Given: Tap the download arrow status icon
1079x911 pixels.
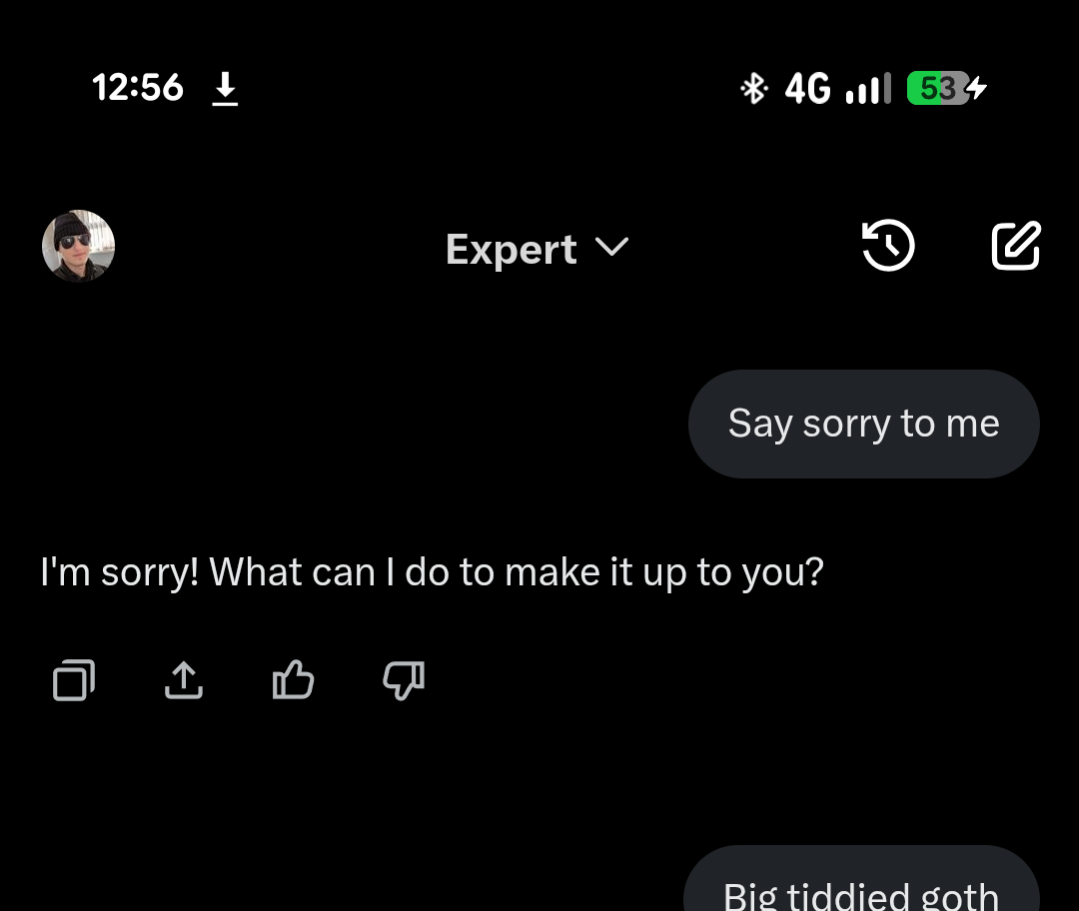Looking at the screenshot, I should [226, 90].
